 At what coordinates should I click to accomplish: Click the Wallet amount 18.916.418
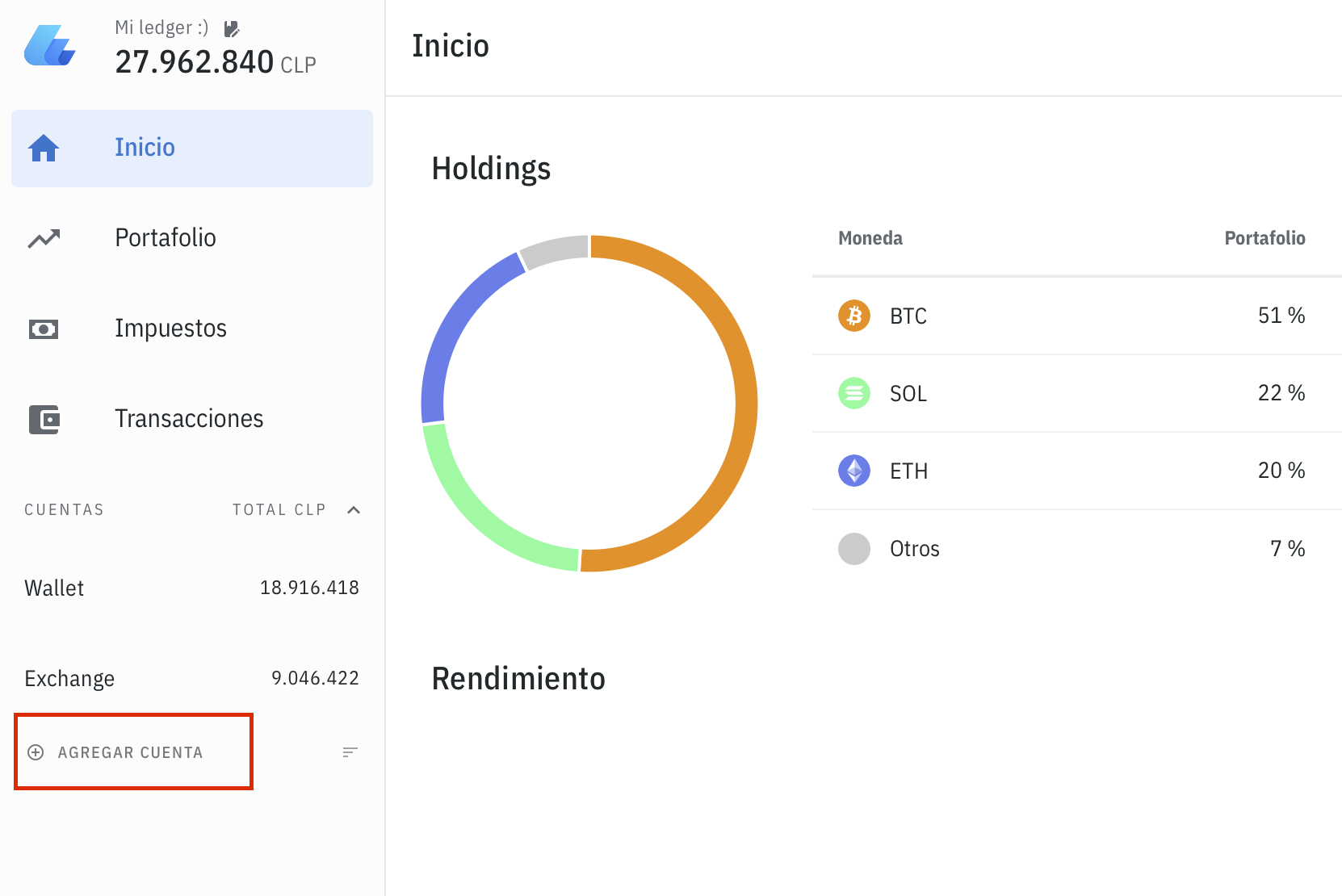tap(309, 588)
